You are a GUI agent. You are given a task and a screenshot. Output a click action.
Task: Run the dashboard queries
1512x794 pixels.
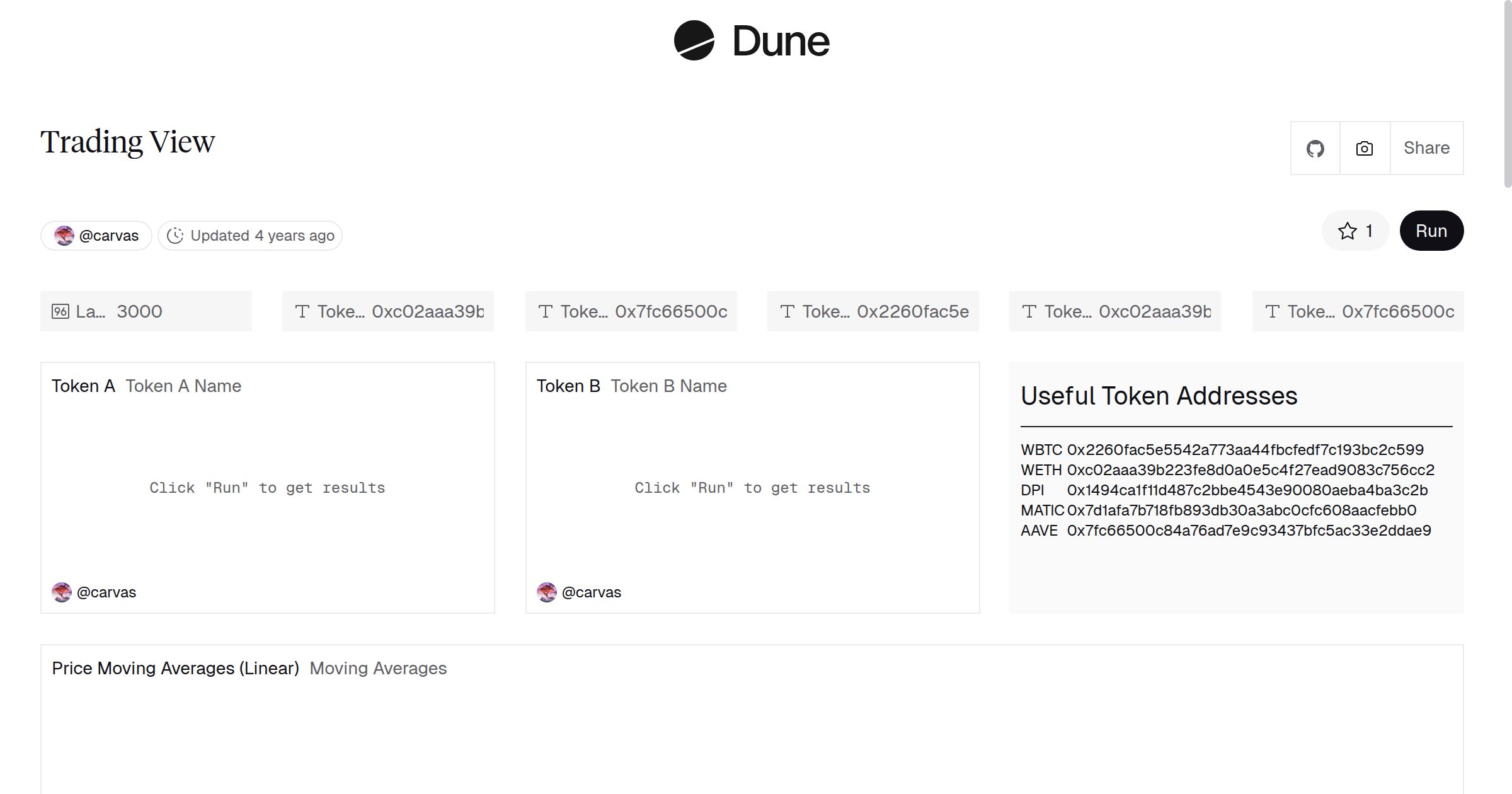tap(1431, 231)
